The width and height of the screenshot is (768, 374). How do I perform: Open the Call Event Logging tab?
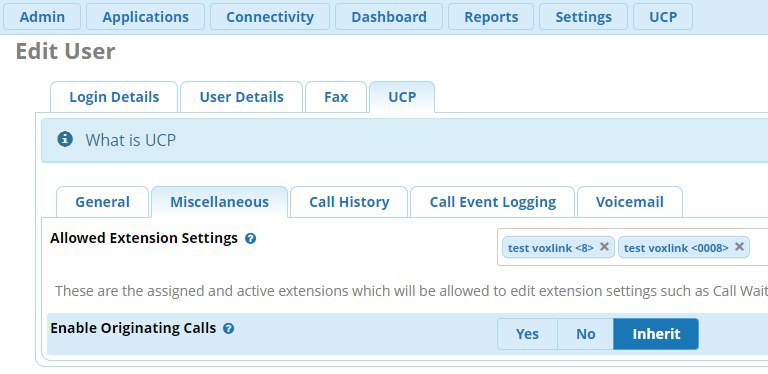coord(493,202)
